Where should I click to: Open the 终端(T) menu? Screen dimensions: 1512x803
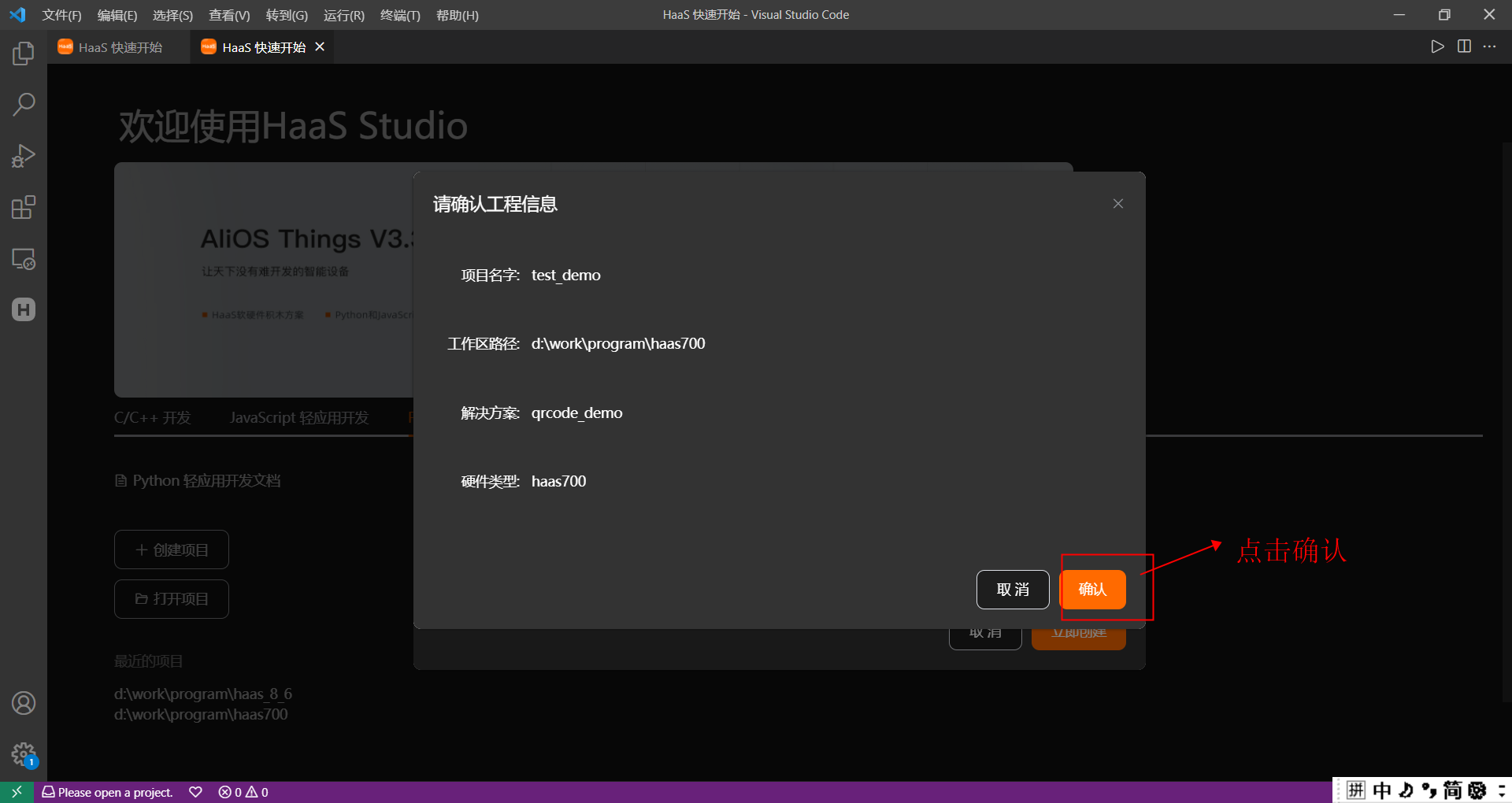pyautogui.click(x=400, y=15)
